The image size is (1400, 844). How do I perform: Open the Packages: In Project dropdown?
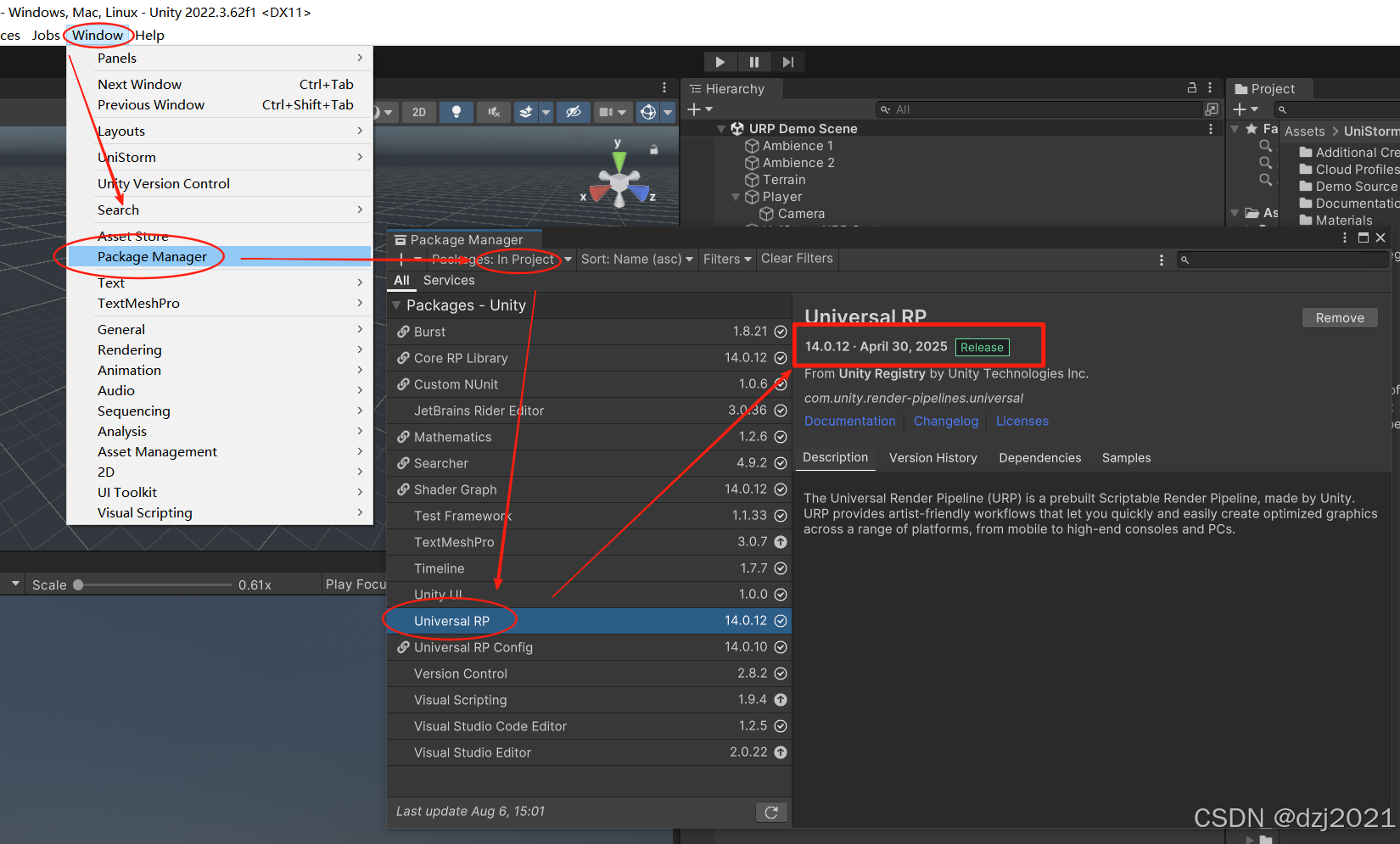click(x=501, y=259)
